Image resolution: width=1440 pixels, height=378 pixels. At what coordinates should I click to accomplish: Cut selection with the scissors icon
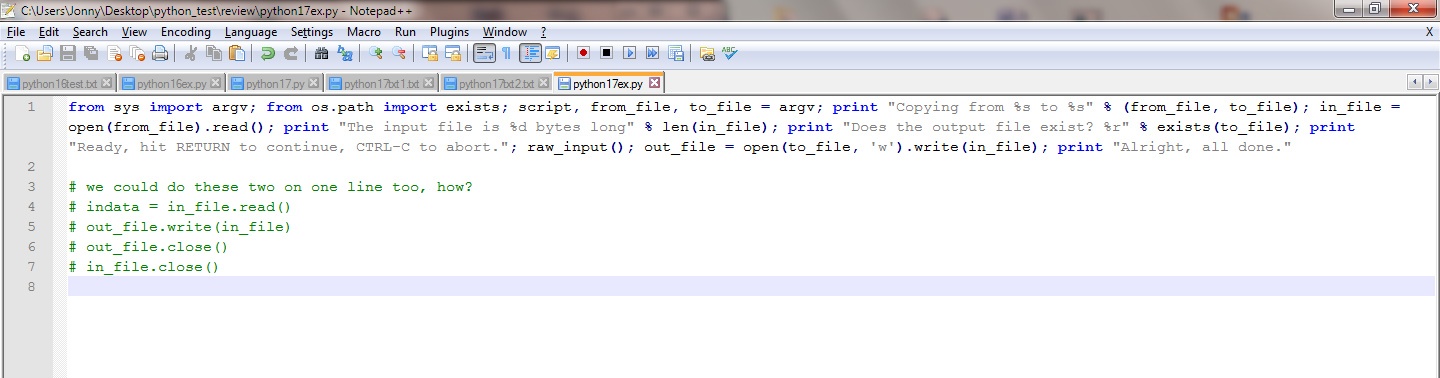click(191, 53)
